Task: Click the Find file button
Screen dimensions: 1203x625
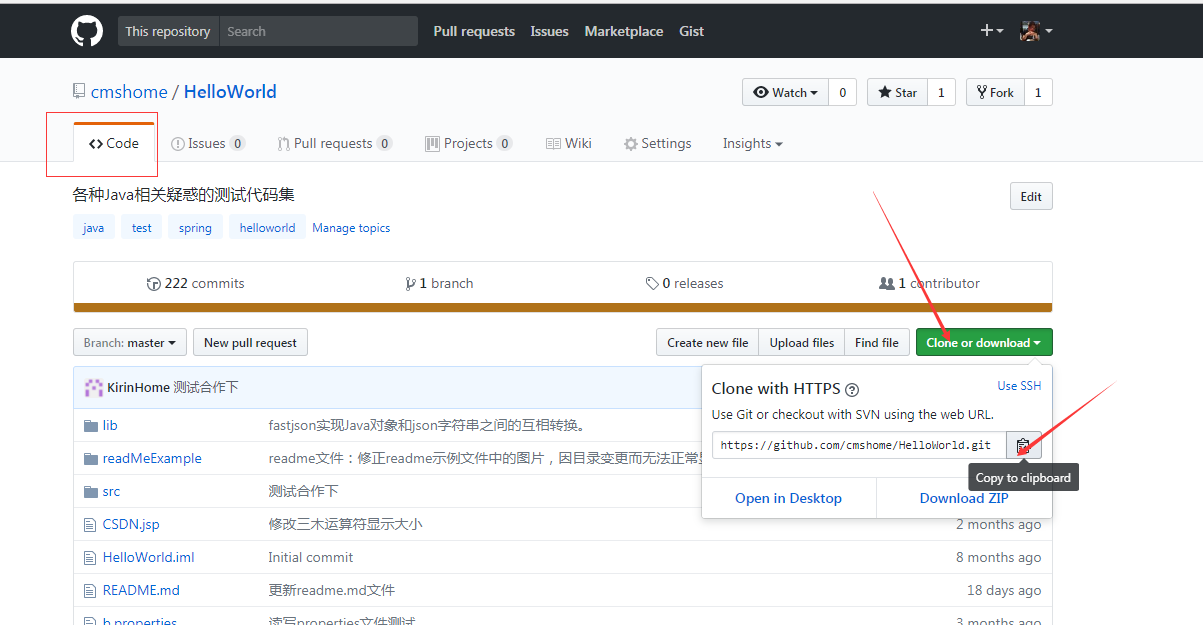Action: (877, 343)
